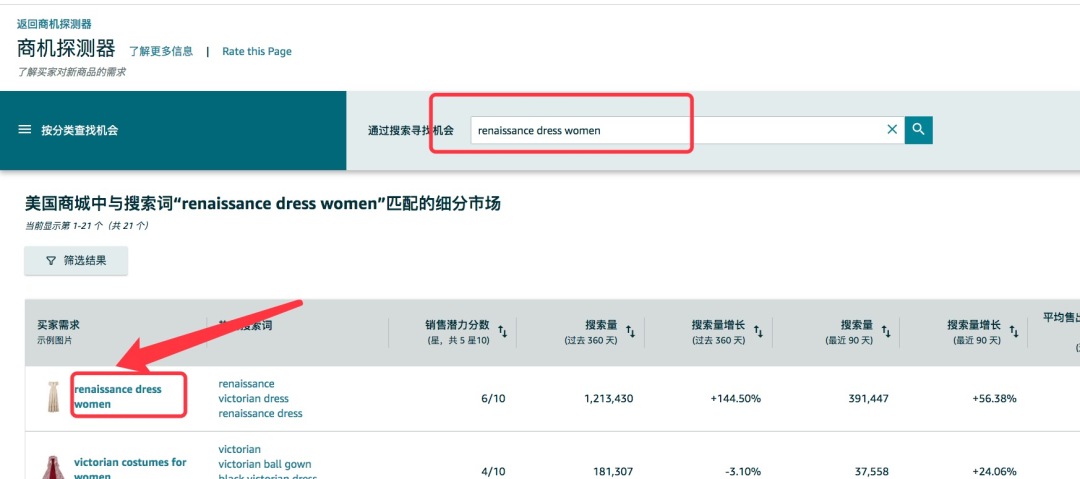Sort by 搜索量增长 (过去 360 天) arrows

(x=759, y=332)
